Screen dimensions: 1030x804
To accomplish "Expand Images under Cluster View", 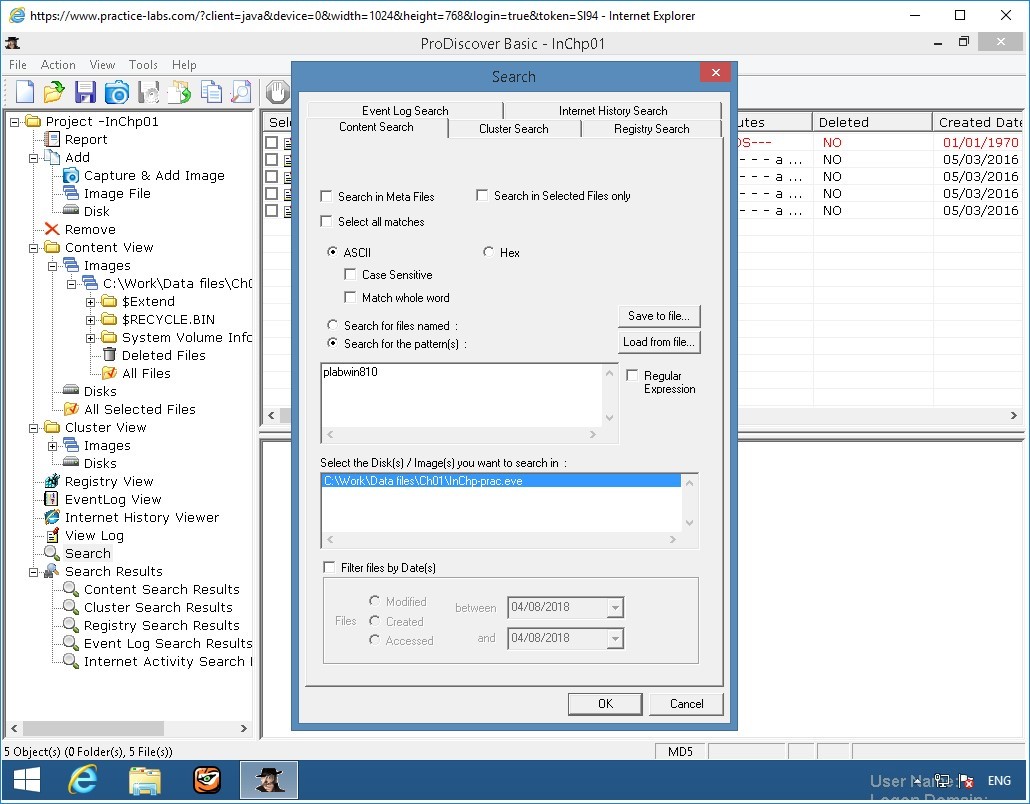I will [x=53, y=446].
